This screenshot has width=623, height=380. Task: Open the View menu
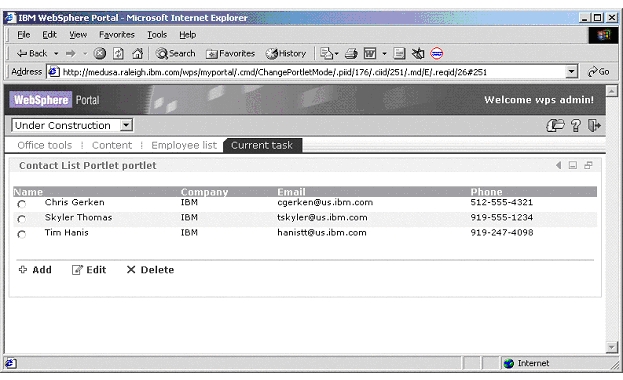[78, 35]
